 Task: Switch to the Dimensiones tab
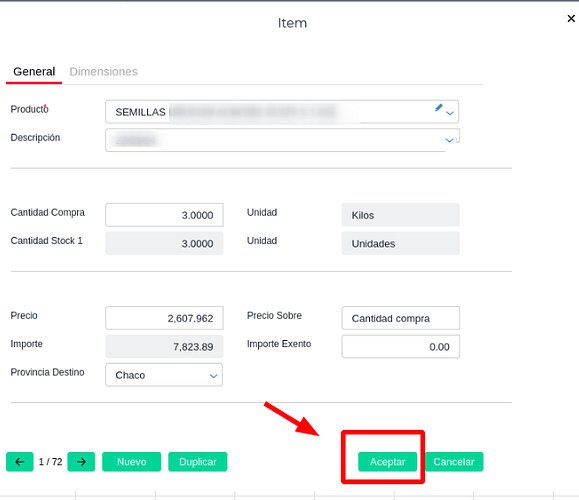coord(103,71)
